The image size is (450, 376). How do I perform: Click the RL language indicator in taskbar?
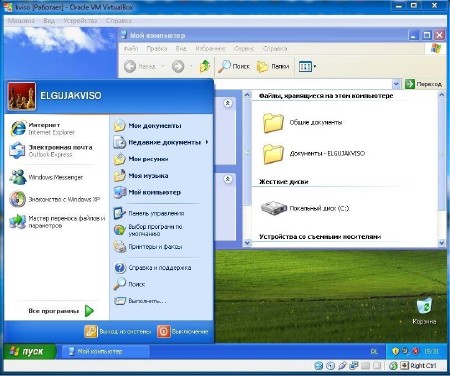coord(374,352)
